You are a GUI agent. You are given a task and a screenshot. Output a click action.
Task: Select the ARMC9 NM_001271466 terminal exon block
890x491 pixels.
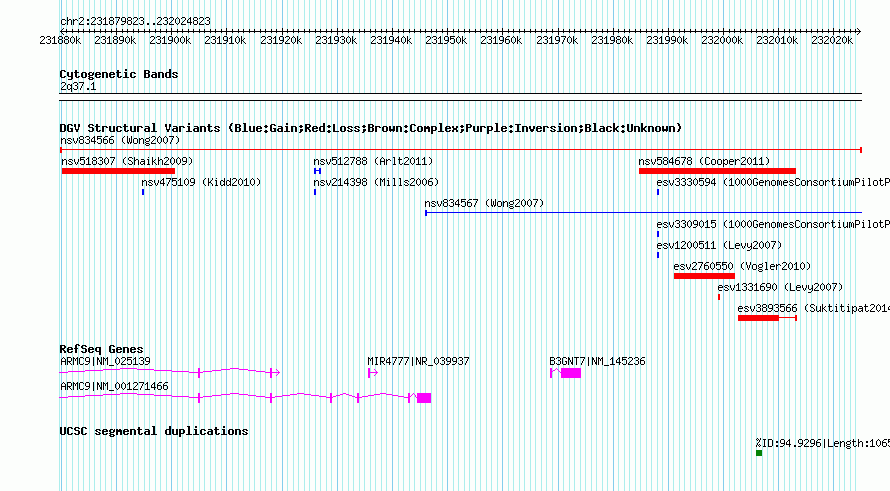tap(424, 398)
